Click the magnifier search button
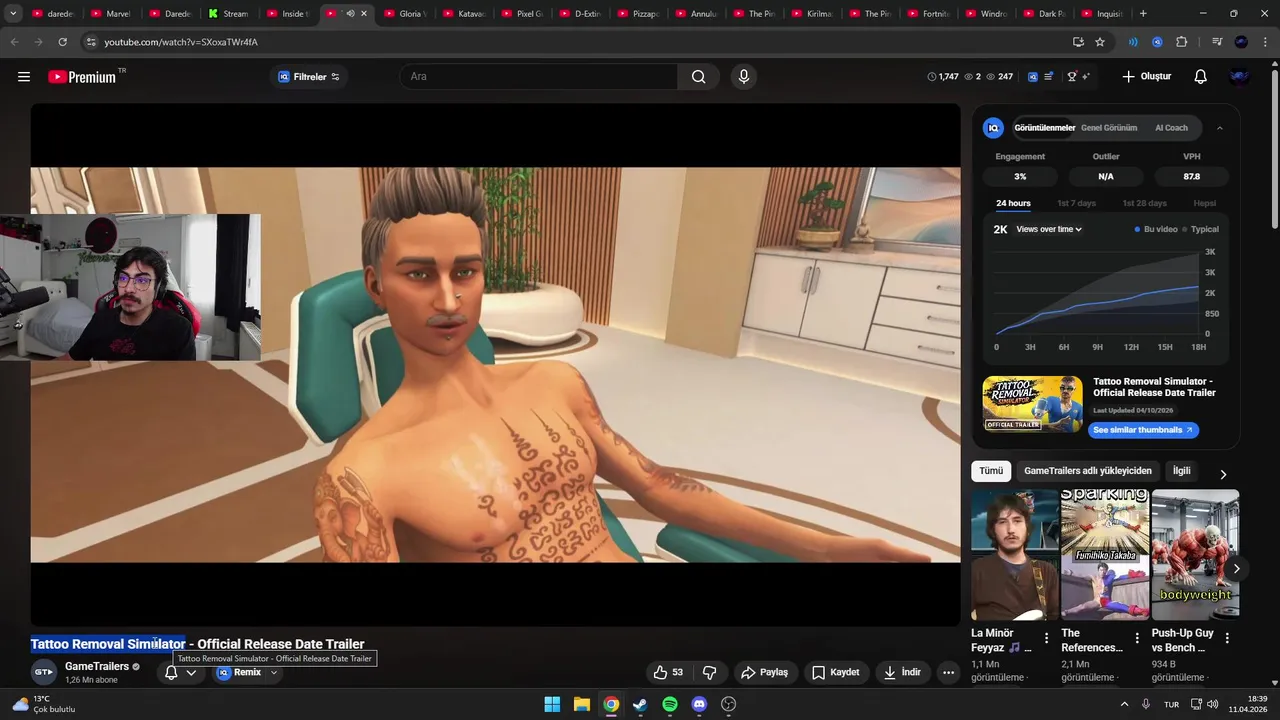 pyautogui.click(x=698, y=77)
